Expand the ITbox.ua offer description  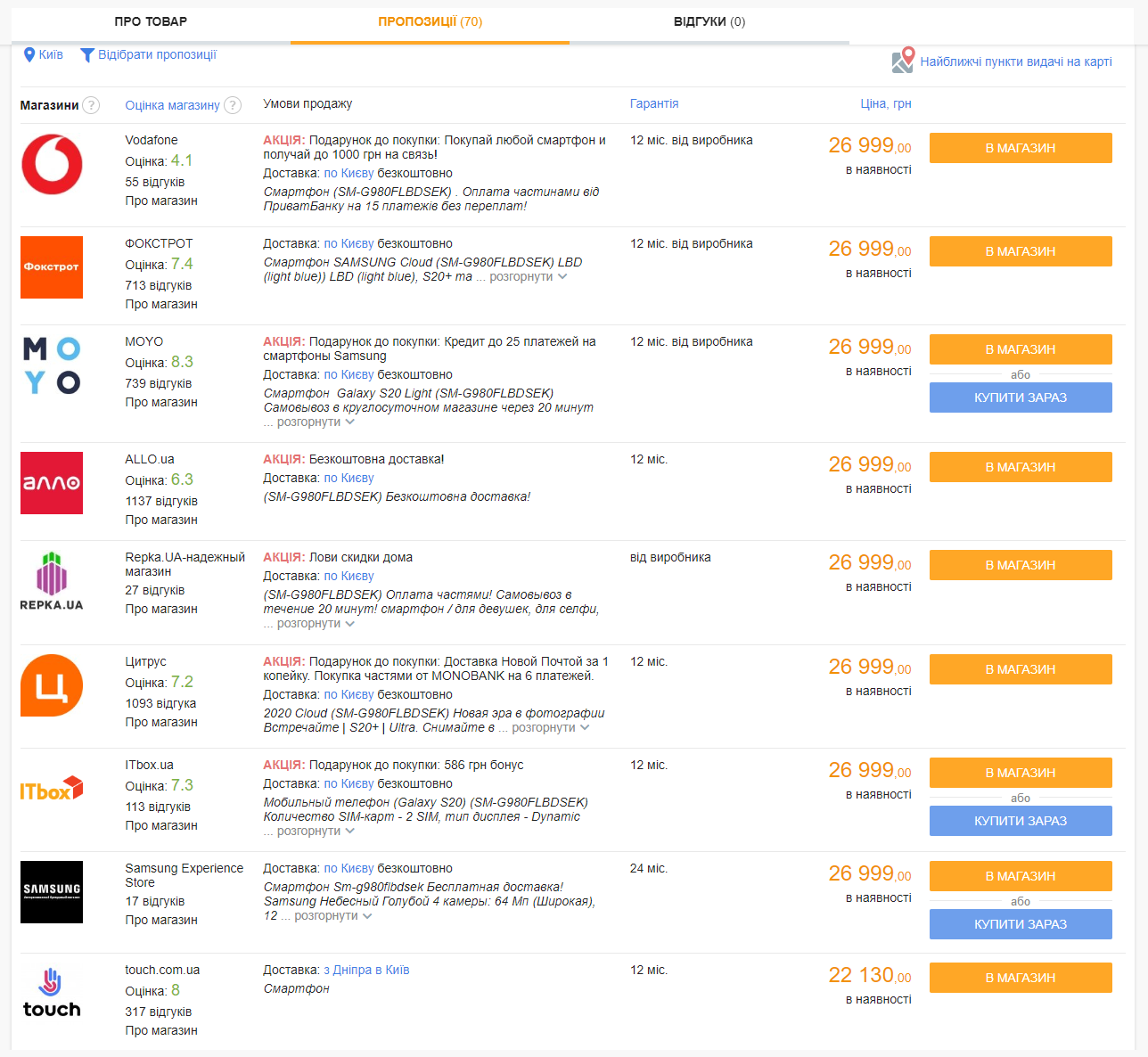tap(316, 832)
